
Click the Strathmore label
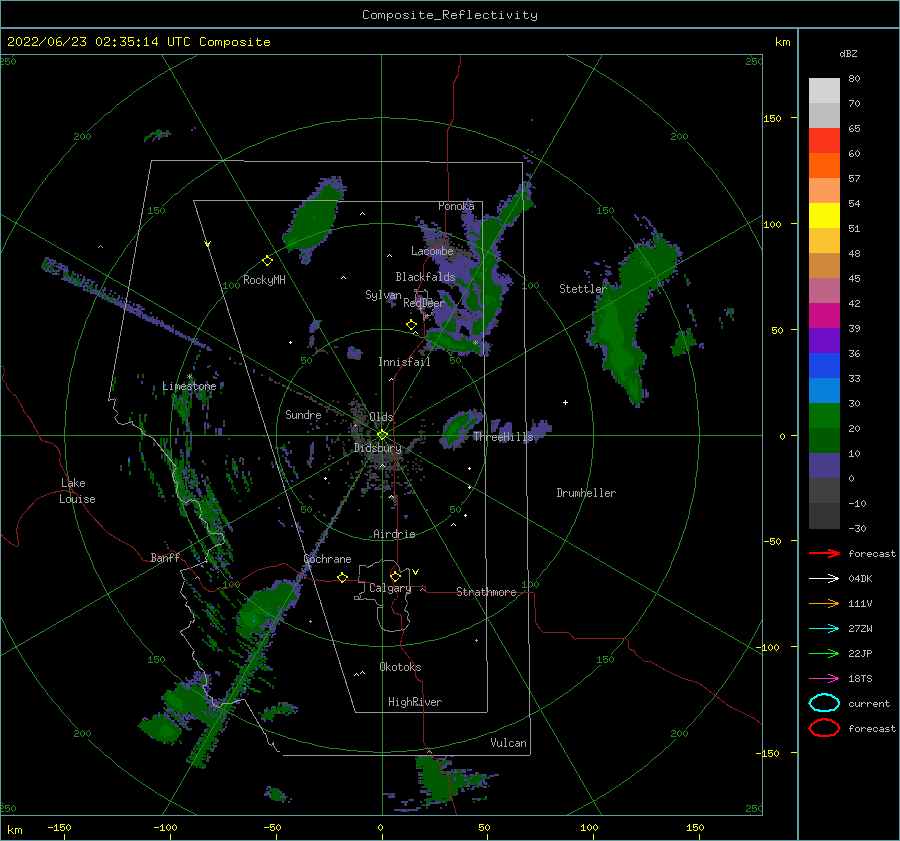(486, 592)
